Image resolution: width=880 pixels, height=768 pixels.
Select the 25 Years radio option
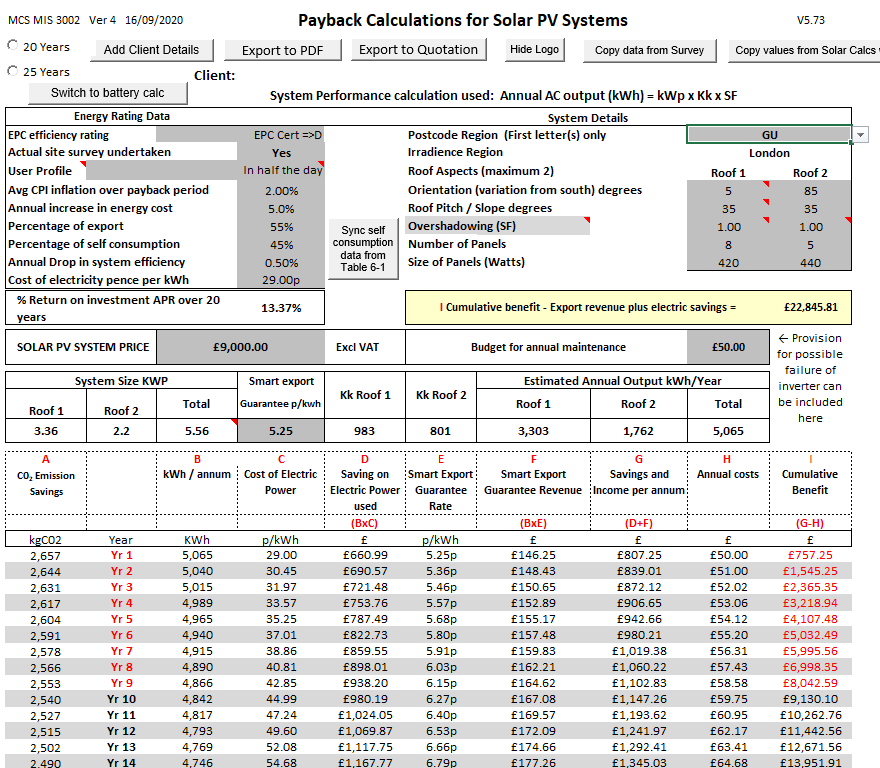[x=14, y=71]
